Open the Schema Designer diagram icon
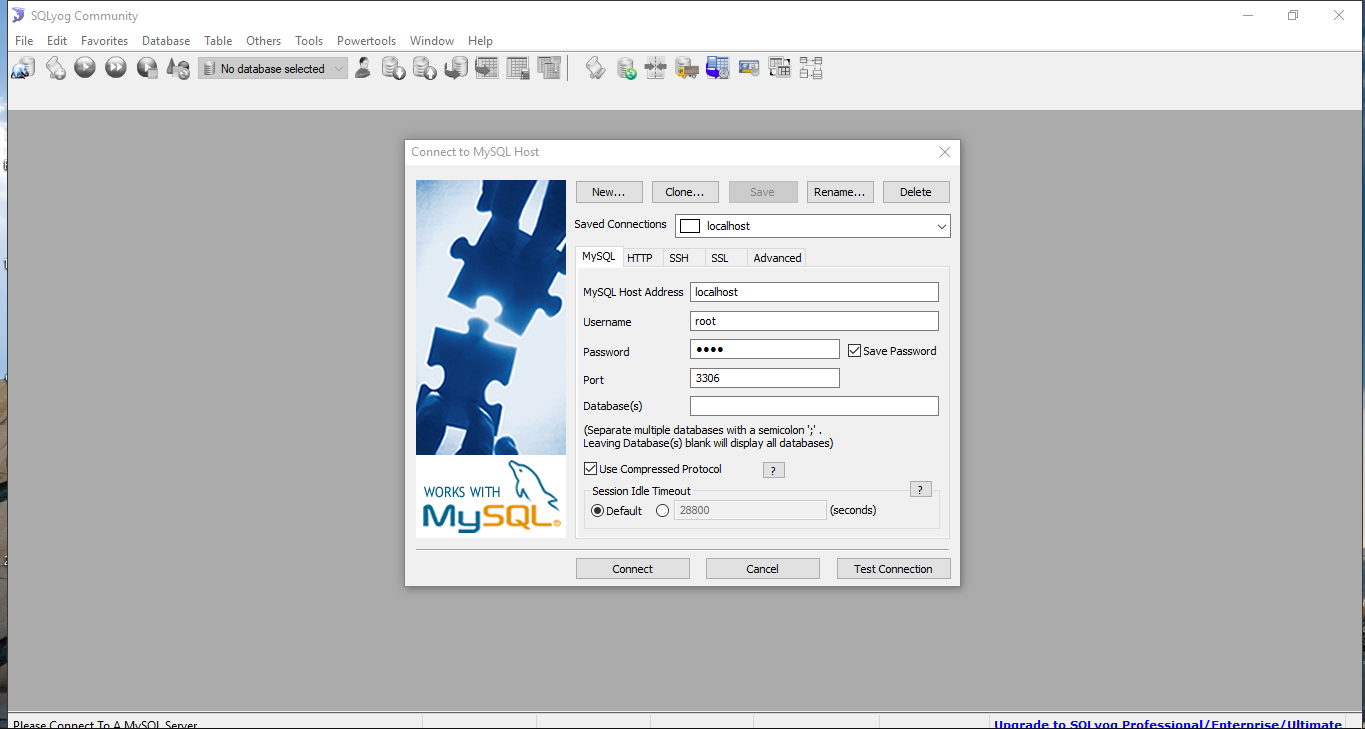Screen dimensions: 1365x729 click(811, 68)
